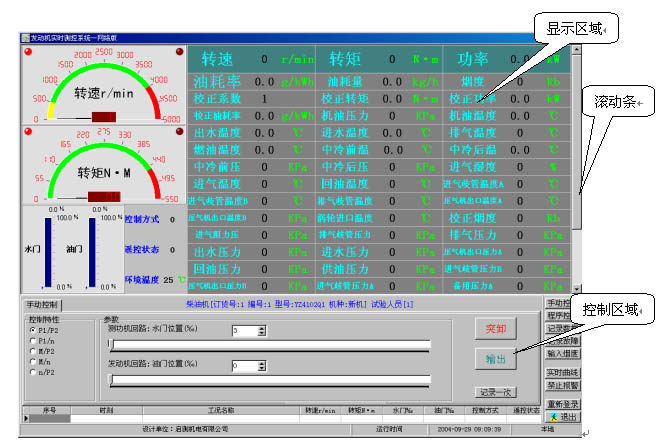Viewport: 657px width, 446px height.
Task: Click red indicator light left of speed gauge
Action: coord(27,51)
